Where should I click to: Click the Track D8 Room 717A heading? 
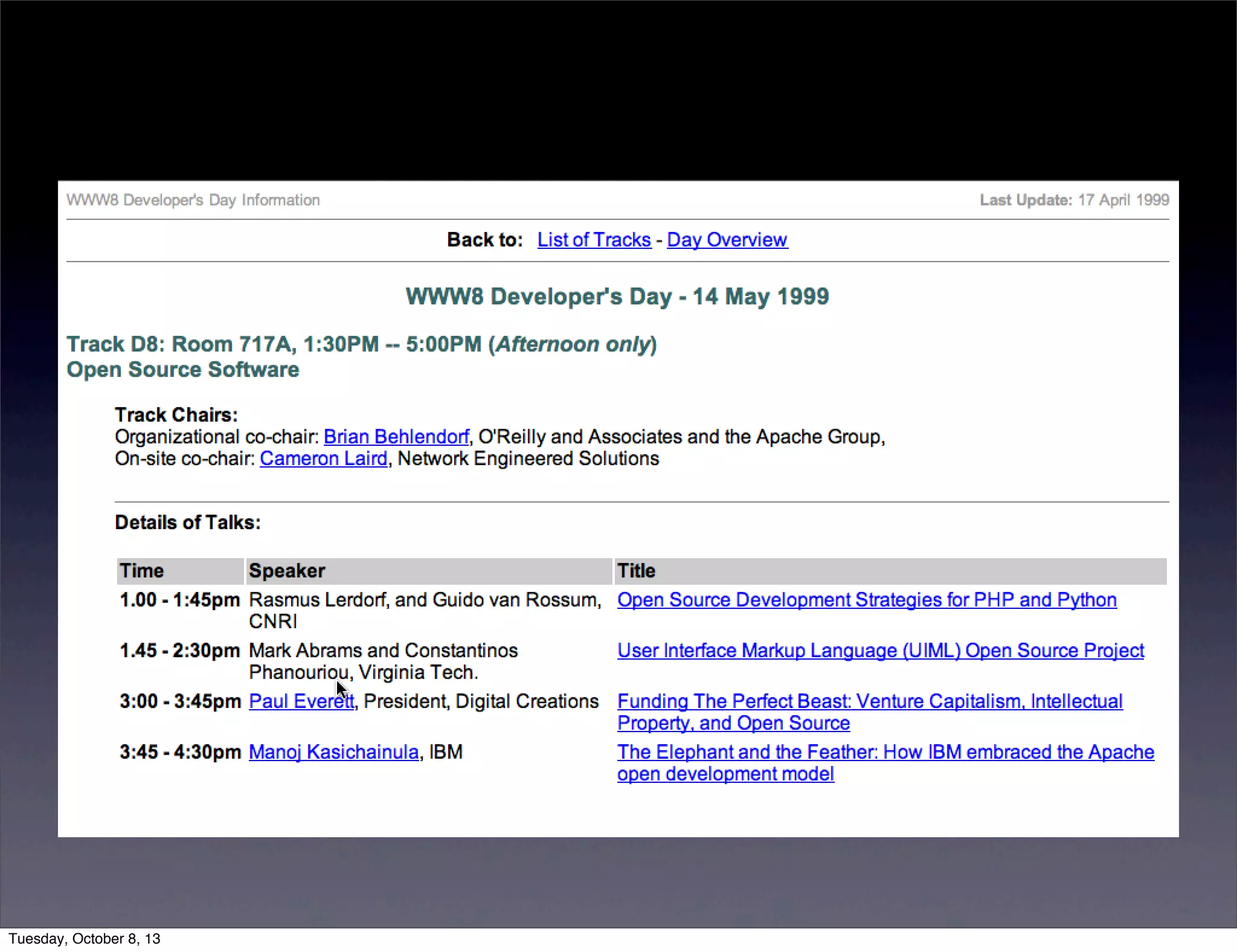click(x=361, y=344)
